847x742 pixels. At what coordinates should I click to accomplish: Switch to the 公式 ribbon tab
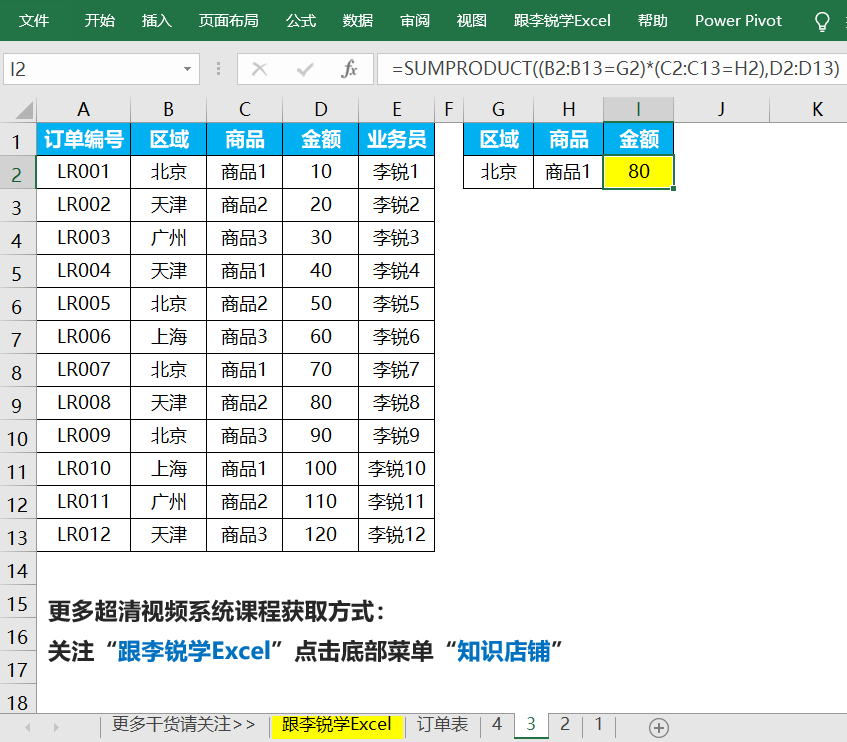[300, 20]
